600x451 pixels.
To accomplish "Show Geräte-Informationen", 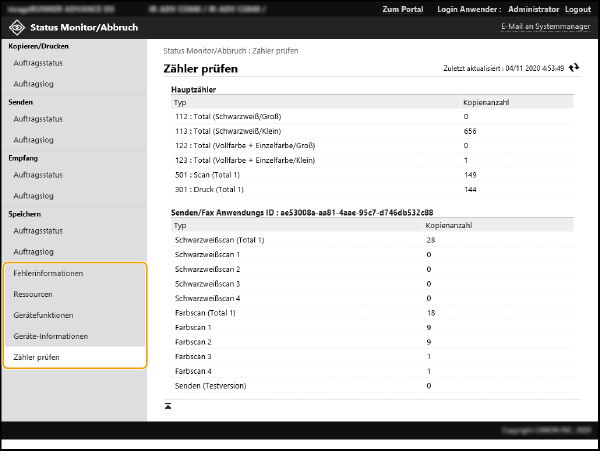I will pyautogui.click(x=50, y=336).
